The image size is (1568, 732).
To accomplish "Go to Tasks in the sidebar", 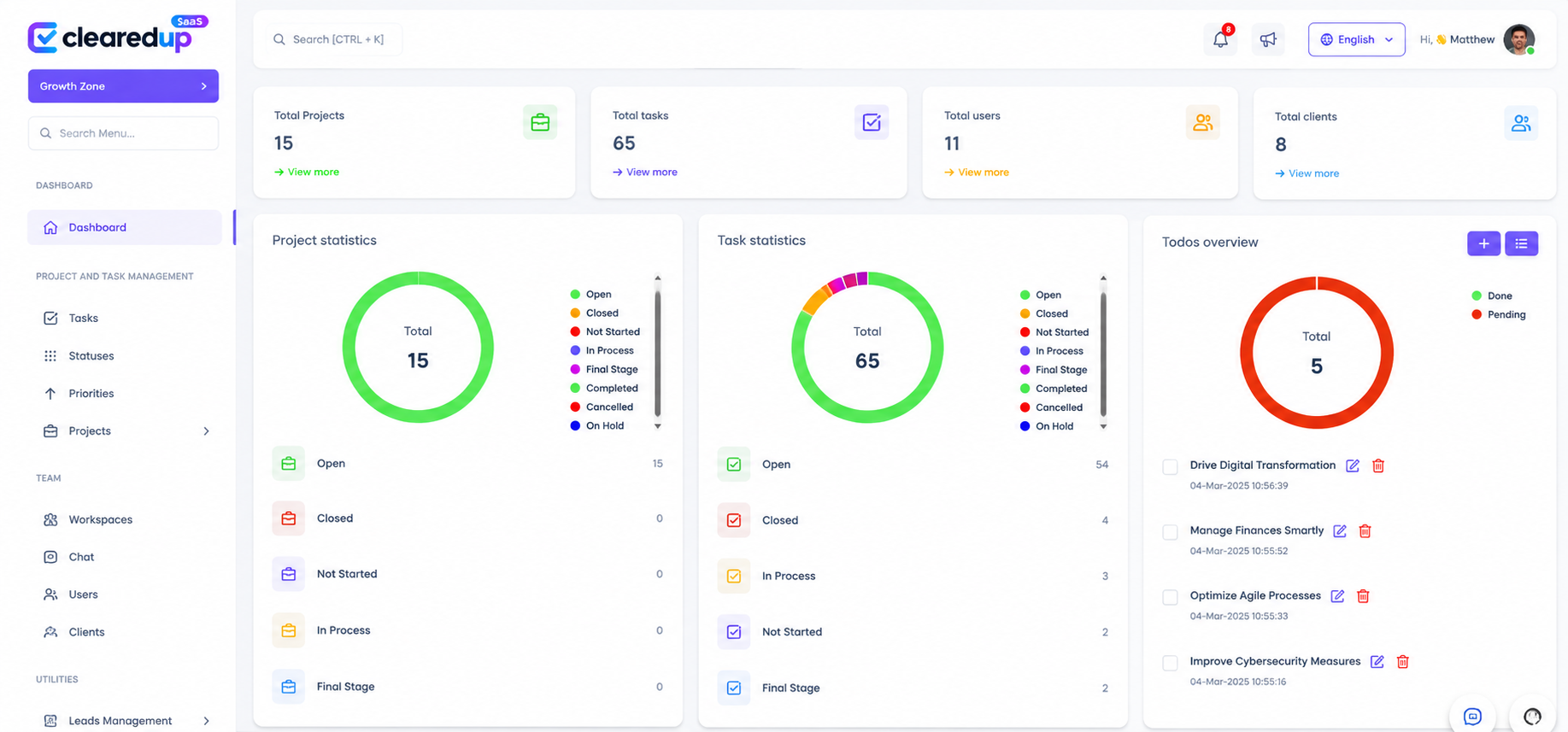I will [83, 319].
